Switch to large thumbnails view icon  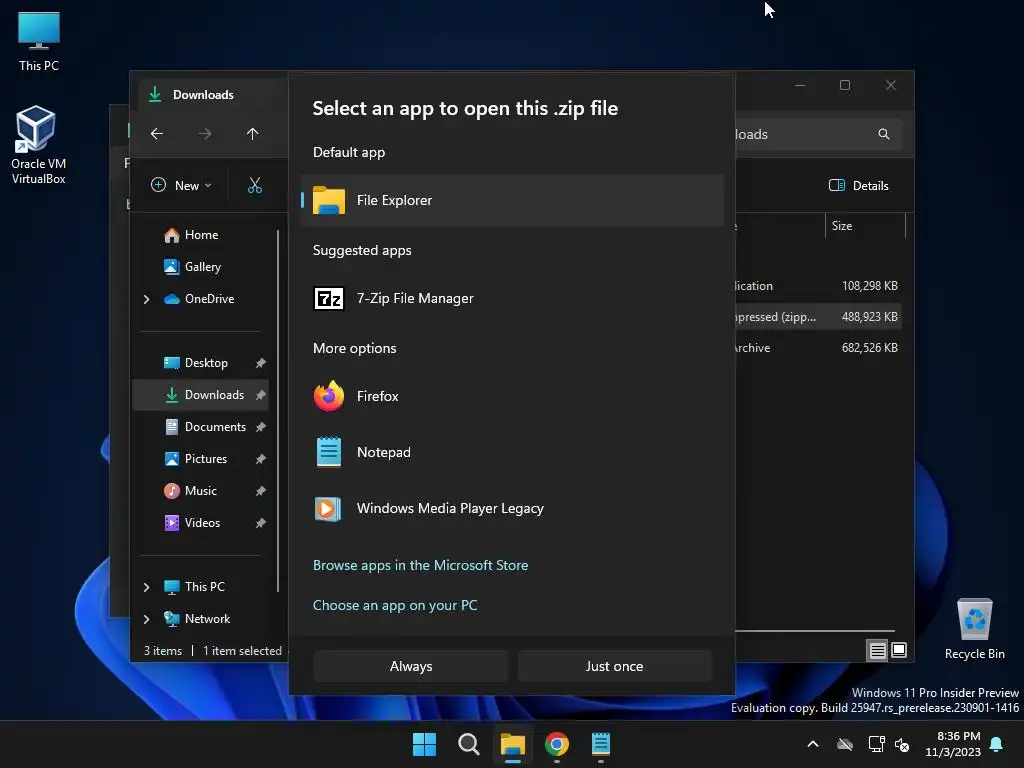click(899, 650)
